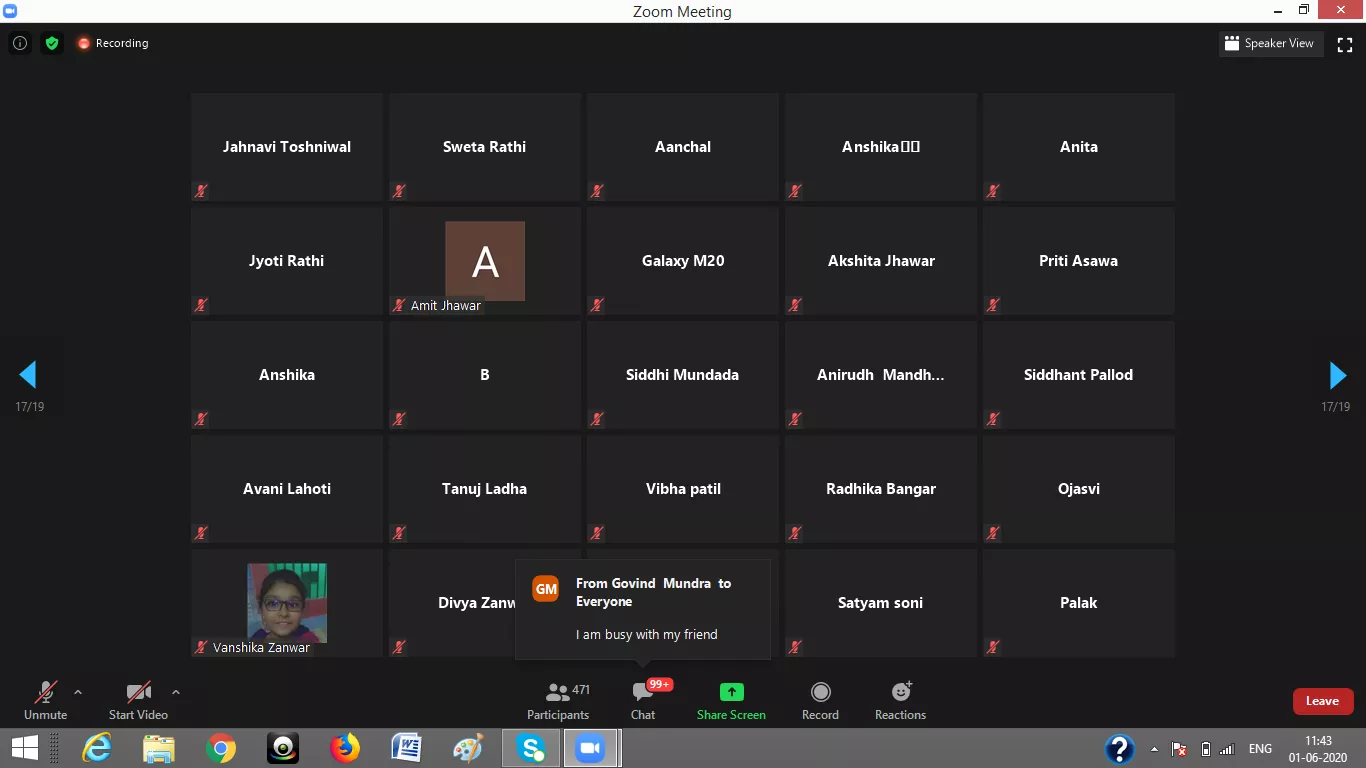The width and height of the screenshot is (1366, 768).
Task: Click the green Share Screen icon
Action: (x=731, y=693)
